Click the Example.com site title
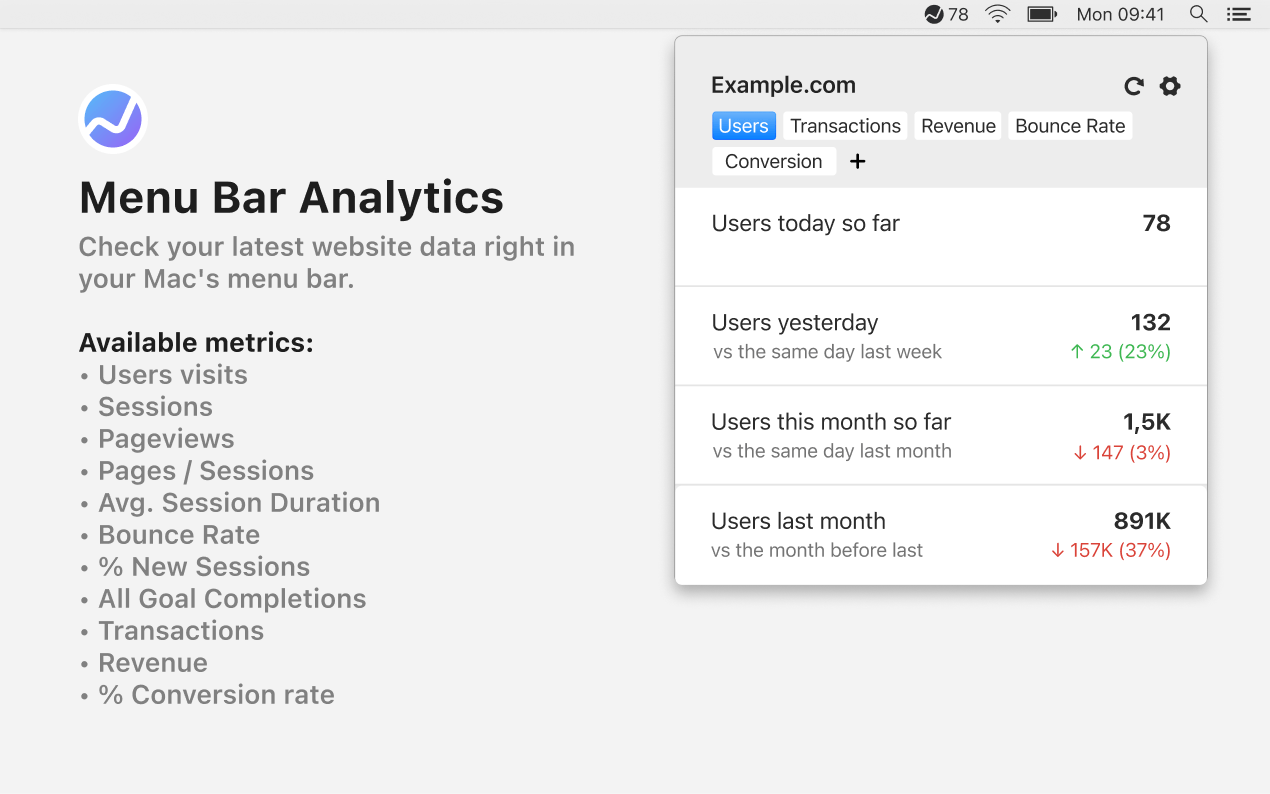The height and width of the screenshot is (794, 1270). point(783,85)
